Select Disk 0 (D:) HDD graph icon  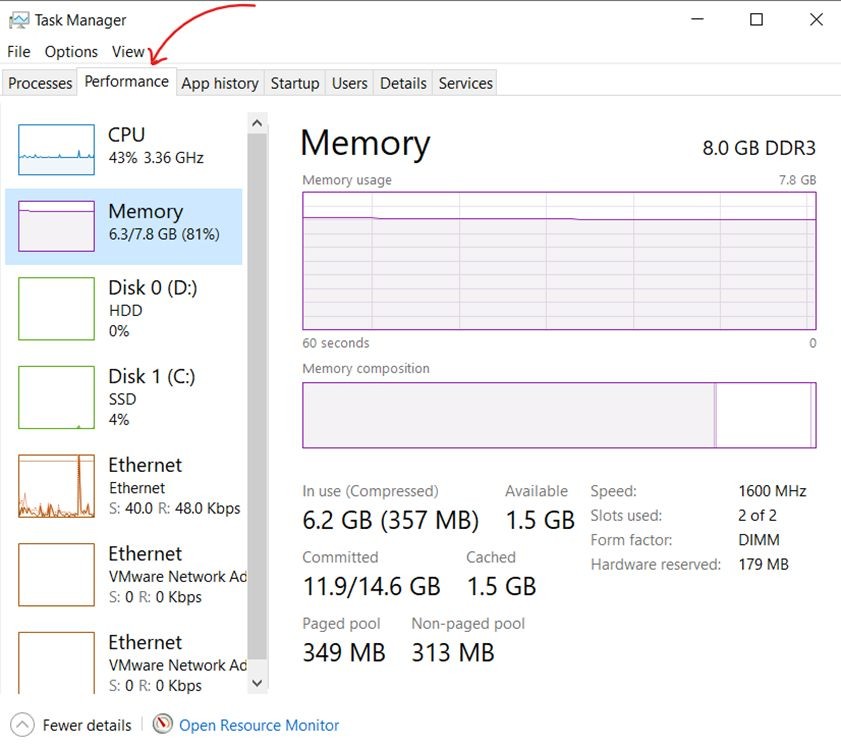coord(56,309)
